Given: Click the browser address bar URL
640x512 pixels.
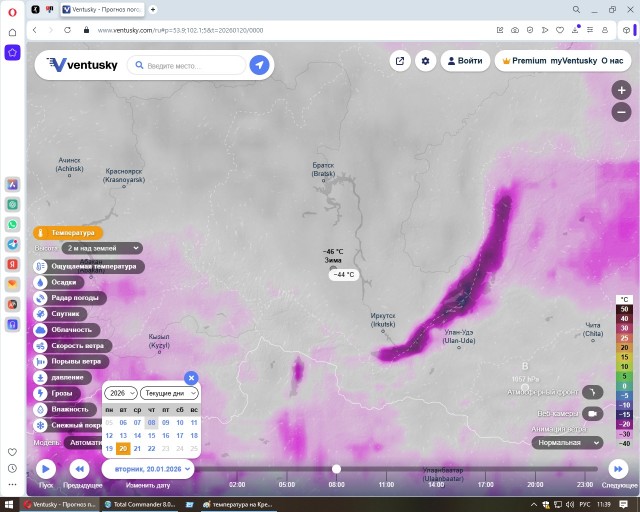Looking at the screenshot, I should click(180, 30).
